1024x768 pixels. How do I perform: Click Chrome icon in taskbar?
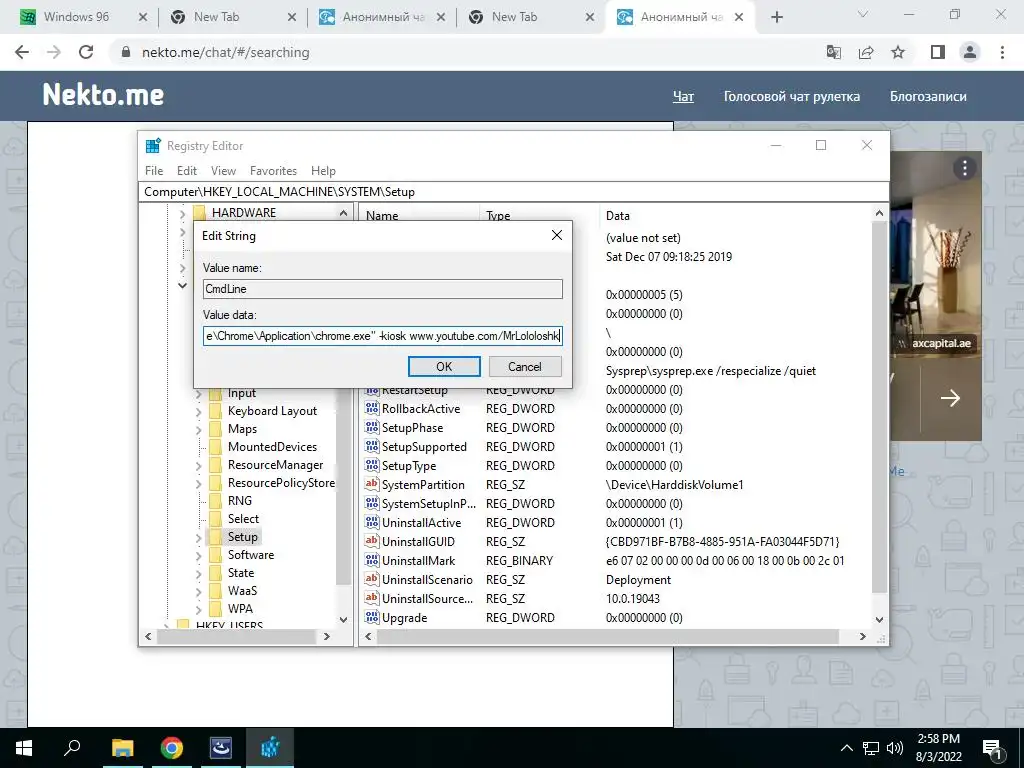172,748
